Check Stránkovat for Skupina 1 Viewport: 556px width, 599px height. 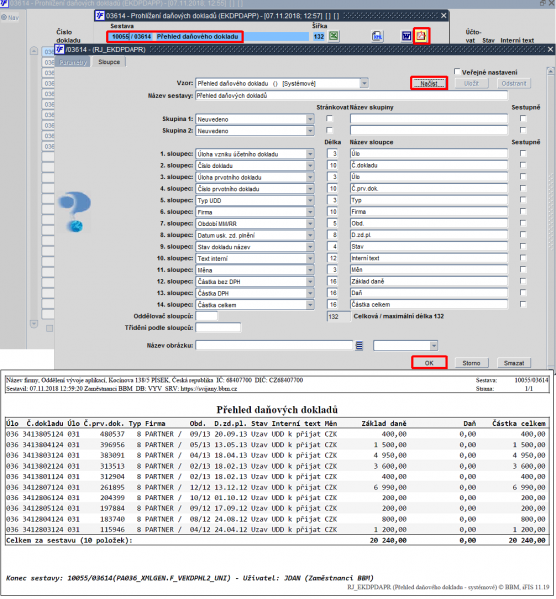[329, 119]
